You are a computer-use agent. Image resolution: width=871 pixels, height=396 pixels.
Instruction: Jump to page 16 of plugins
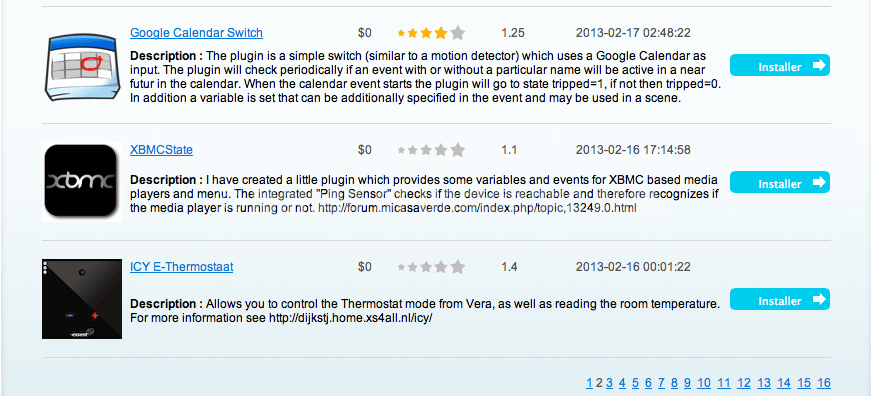[824, 383]
